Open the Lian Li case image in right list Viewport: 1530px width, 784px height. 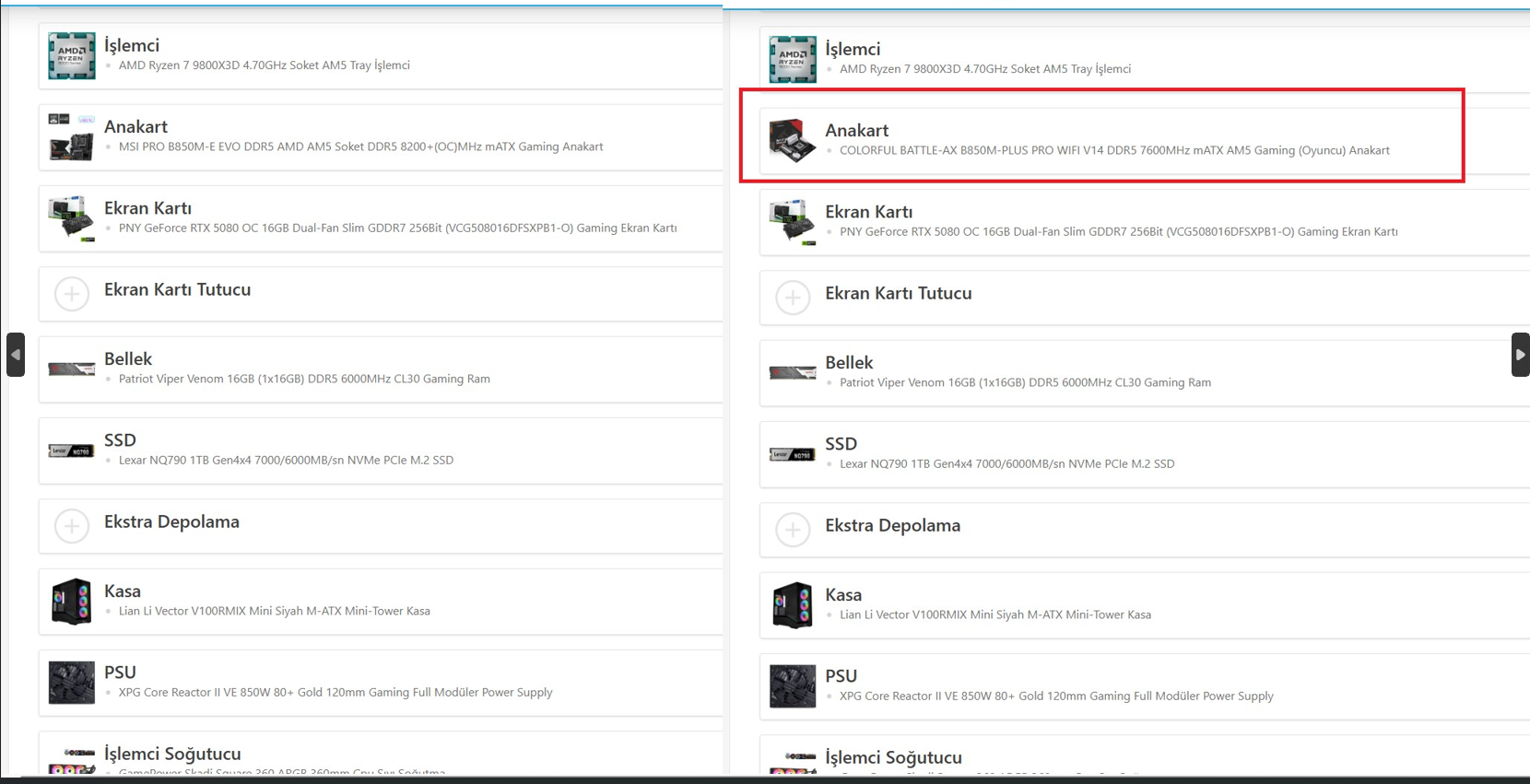click(793, 605)
